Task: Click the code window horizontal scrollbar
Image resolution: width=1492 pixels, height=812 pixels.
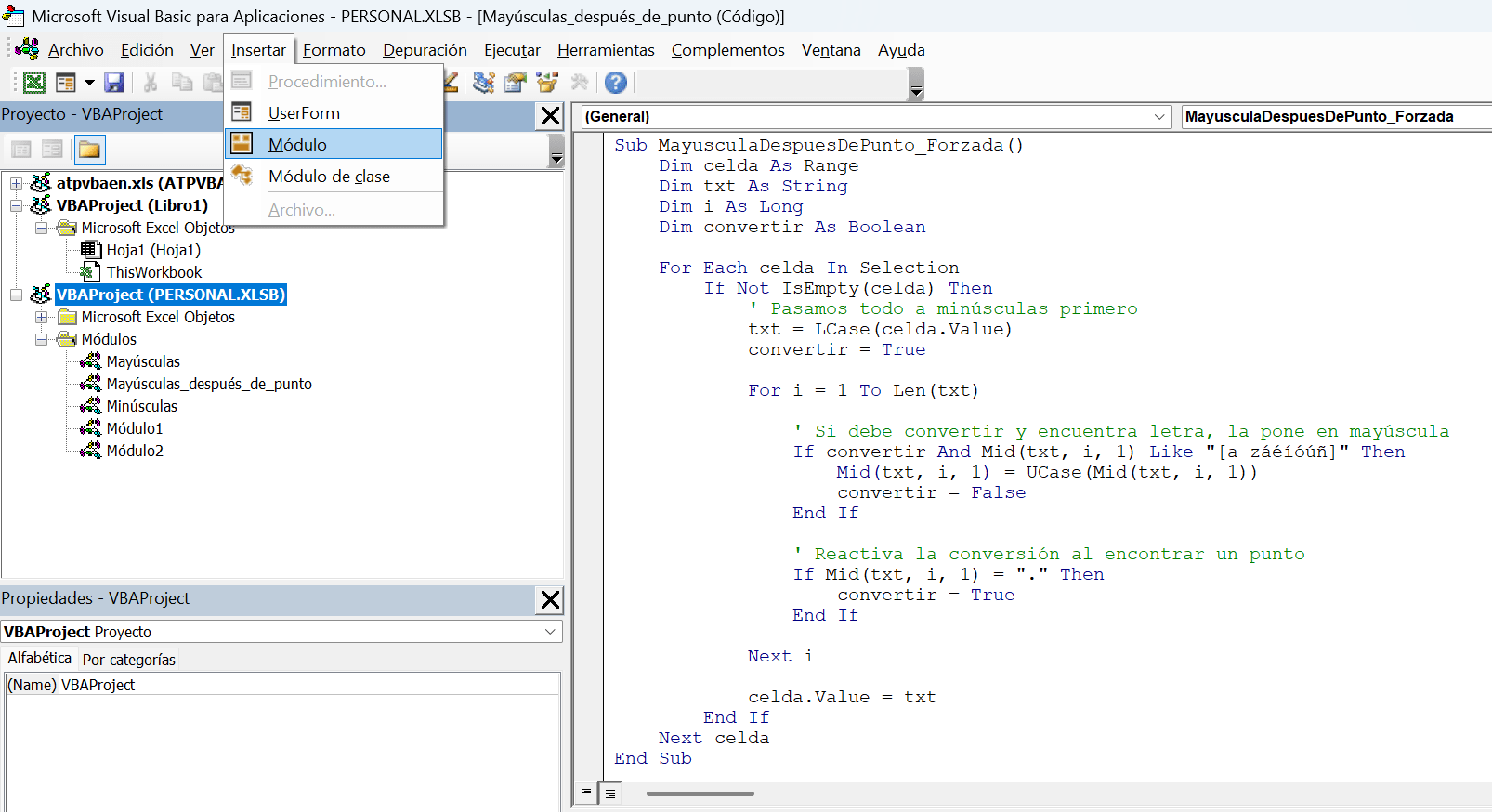Action: click(x=700, y=793)
